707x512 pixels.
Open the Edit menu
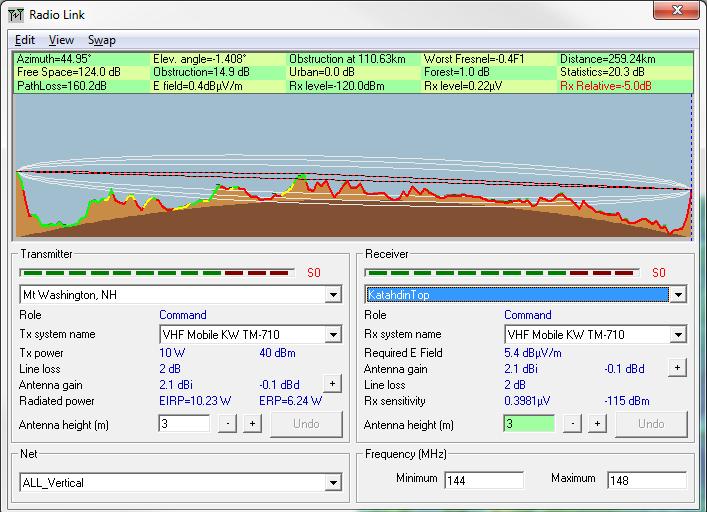click(25, 40)
